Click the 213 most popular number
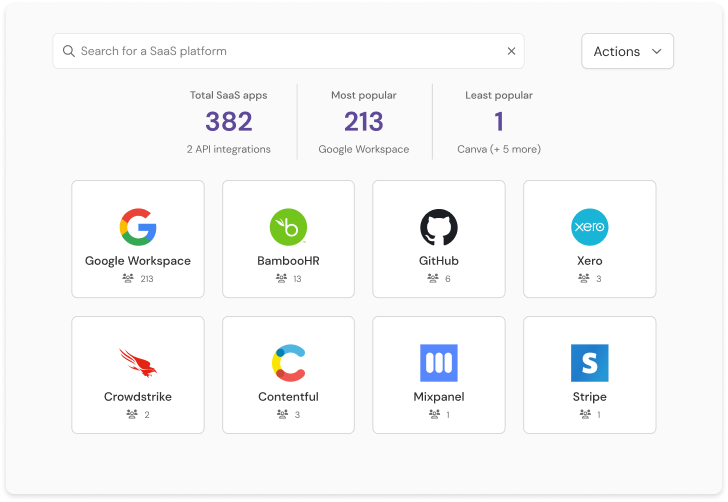The height and width of the screenshot is (502, 728). coord(364,122)
